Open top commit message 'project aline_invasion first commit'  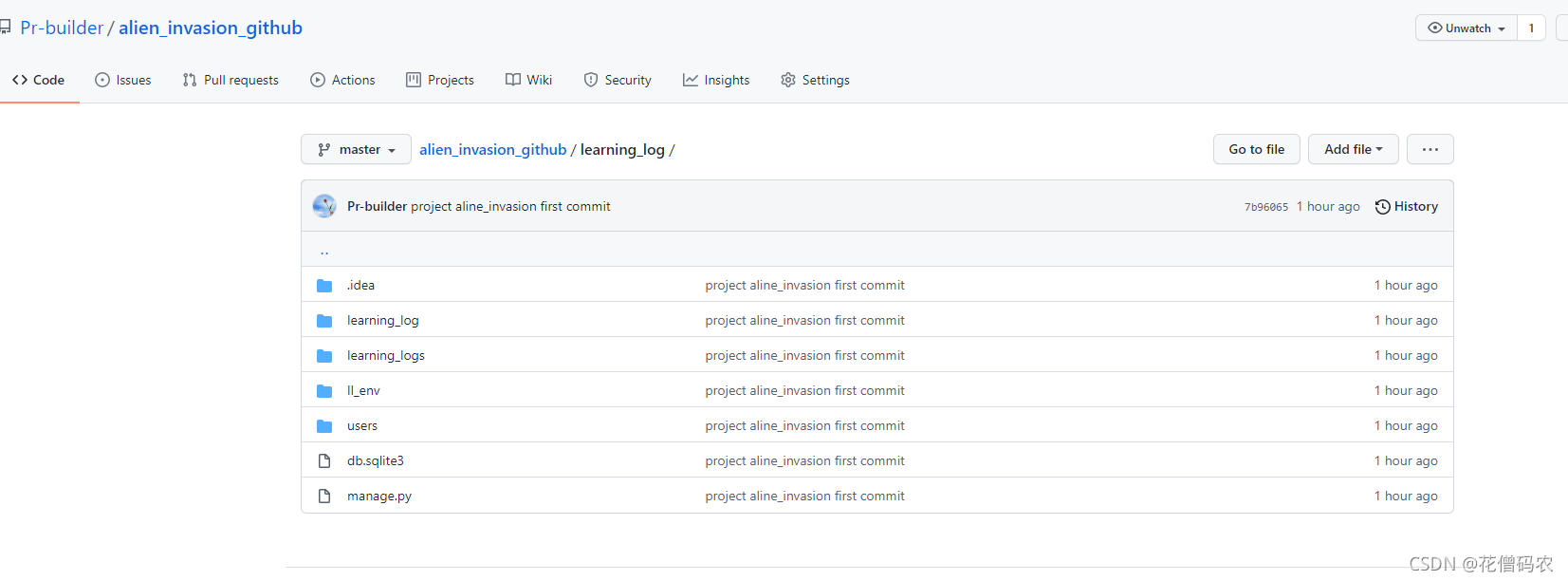(510, 206)
